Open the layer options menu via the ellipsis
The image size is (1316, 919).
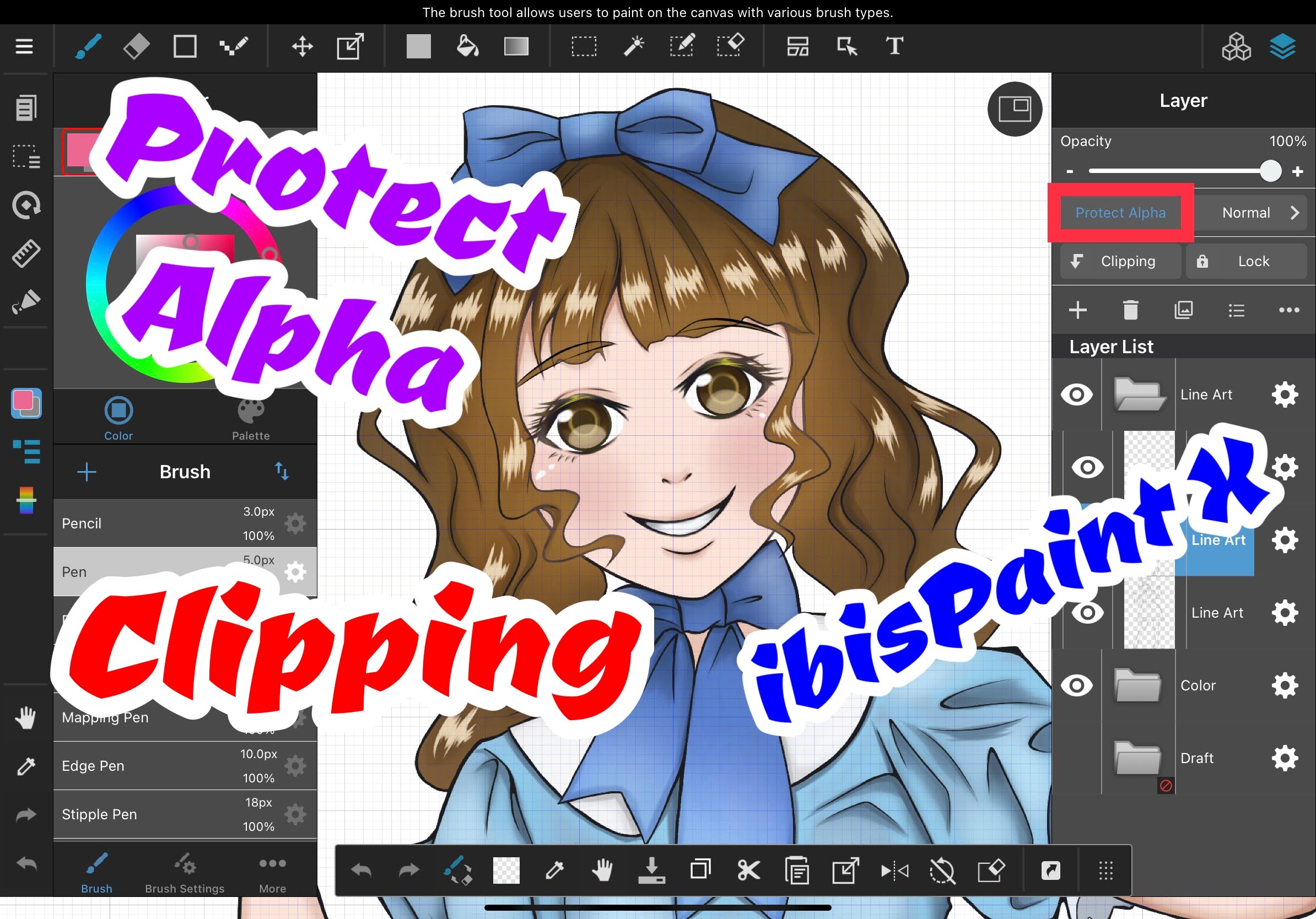[1288, 310]
